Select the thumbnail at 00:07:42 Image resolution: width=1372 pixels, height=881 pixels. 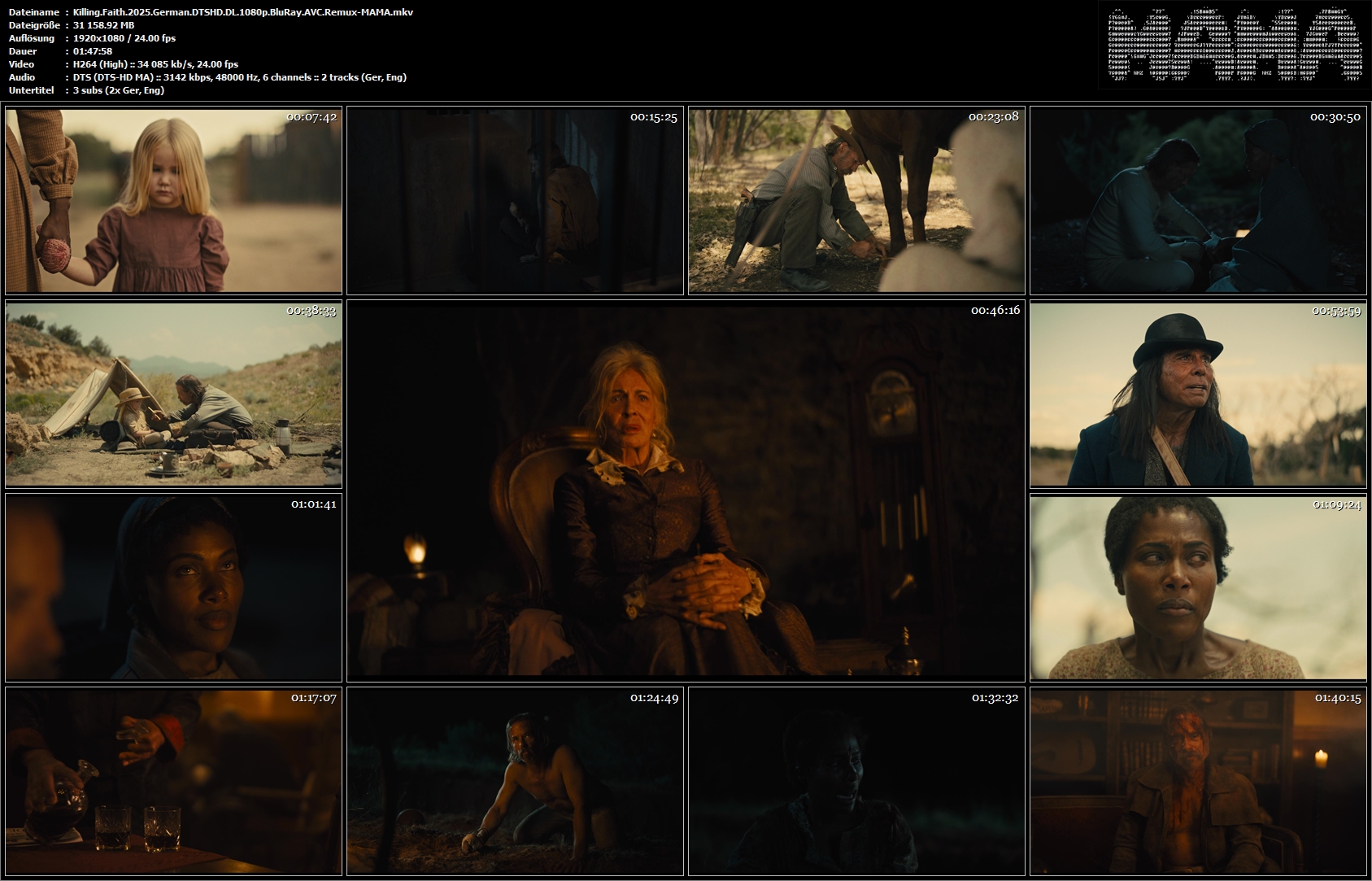coord(173,200)
